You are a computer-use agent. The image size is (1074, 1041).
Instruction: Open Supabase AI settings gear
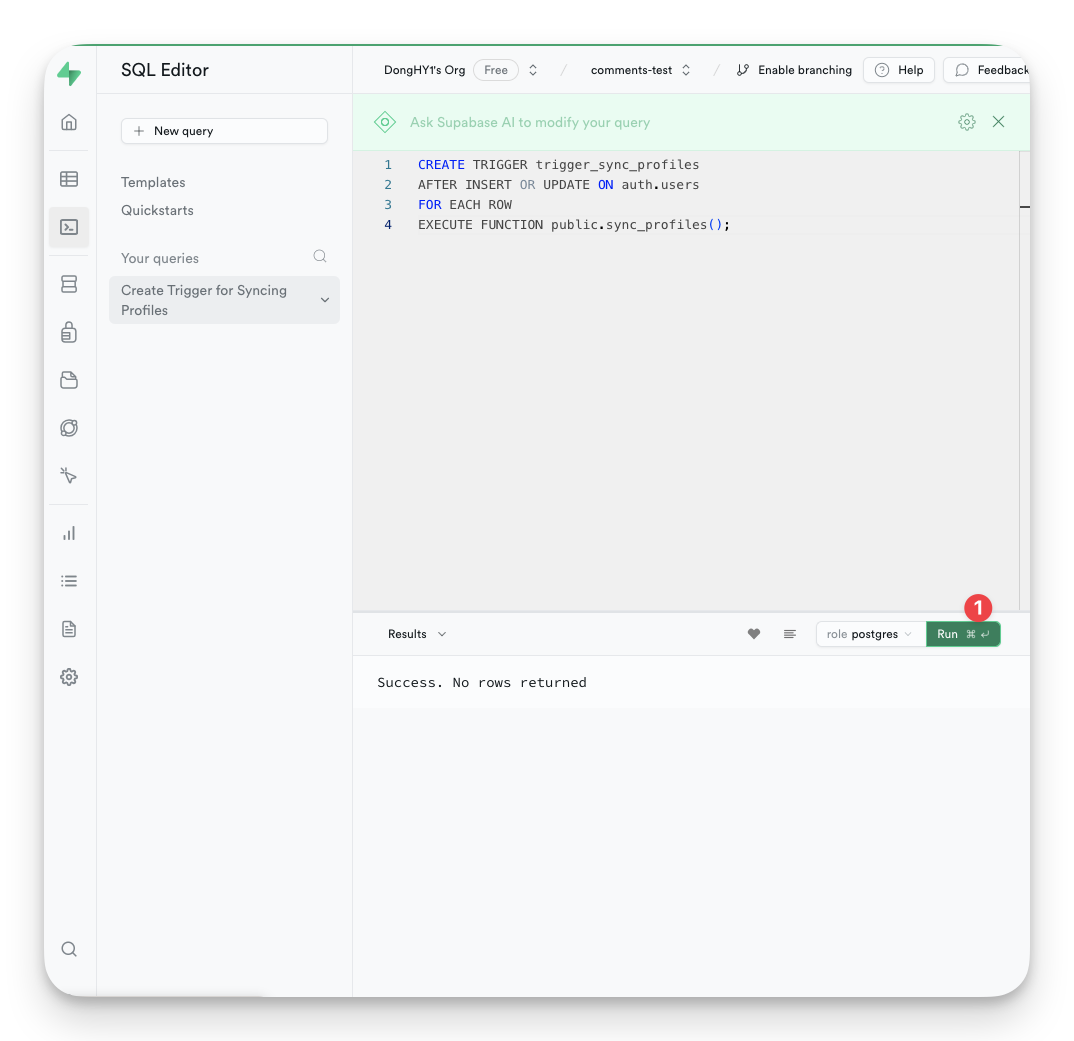coord(966,122)
